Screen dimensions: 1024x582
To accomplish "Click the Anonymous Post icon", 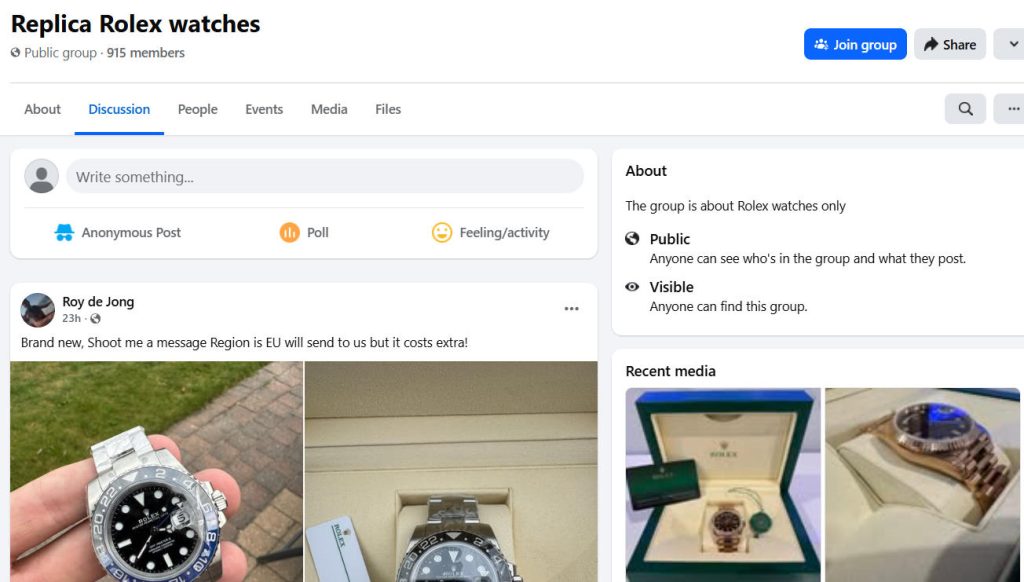I will (64, 233).
